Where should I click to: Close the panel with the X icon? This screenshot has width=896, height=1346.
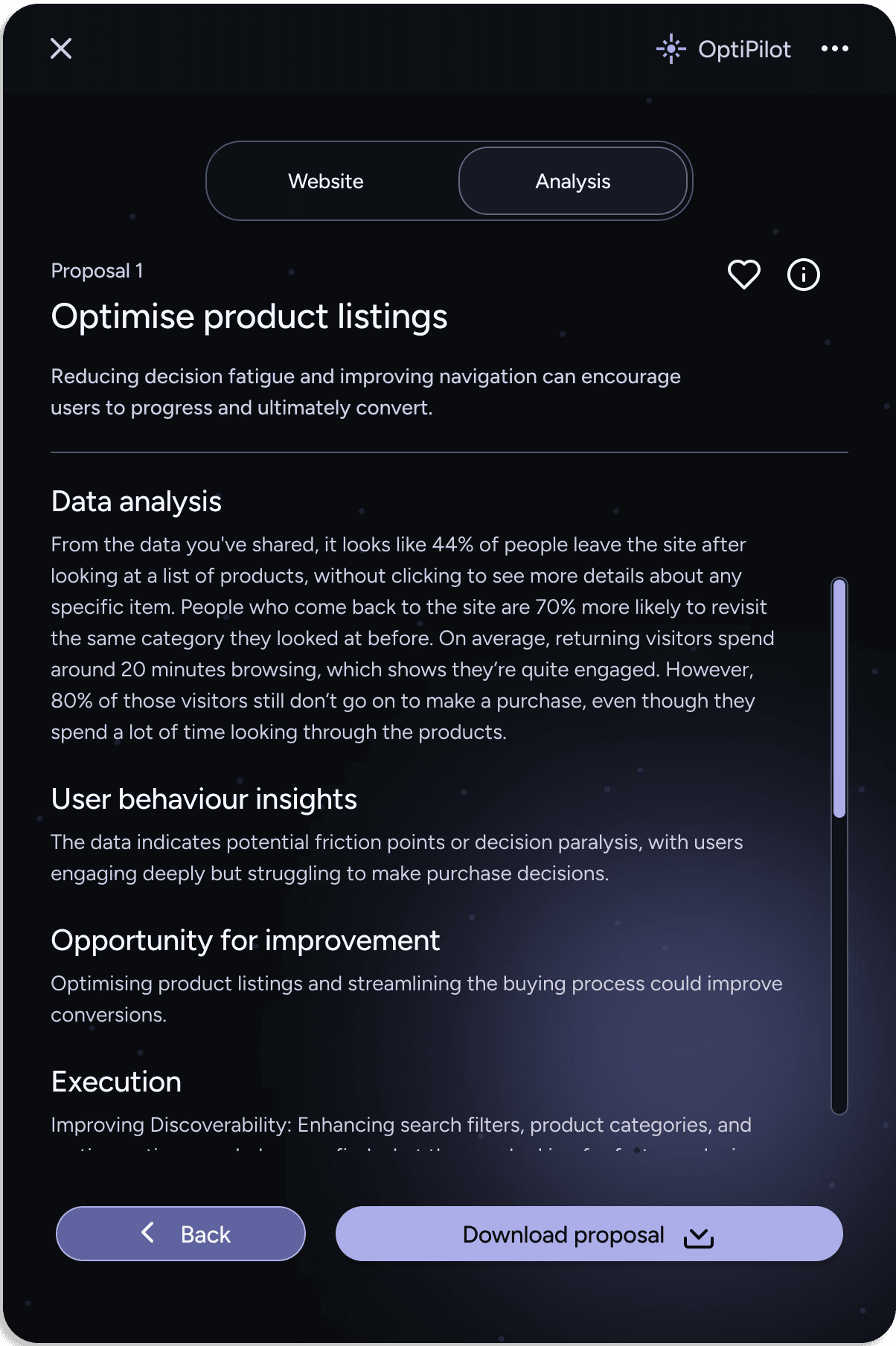pos(61,48)
